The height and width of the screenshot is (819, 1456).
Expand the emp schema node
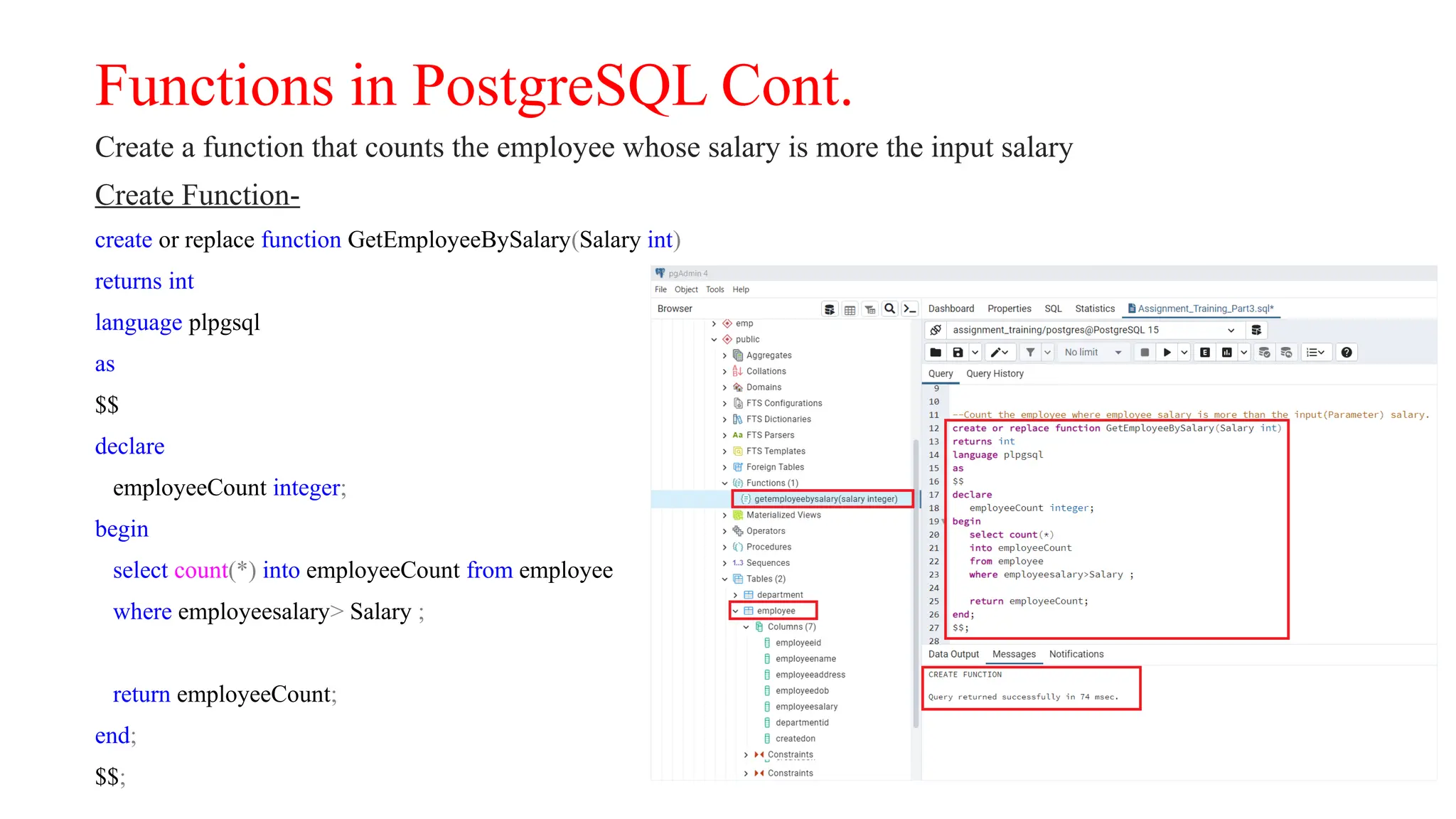click(714, 323)
